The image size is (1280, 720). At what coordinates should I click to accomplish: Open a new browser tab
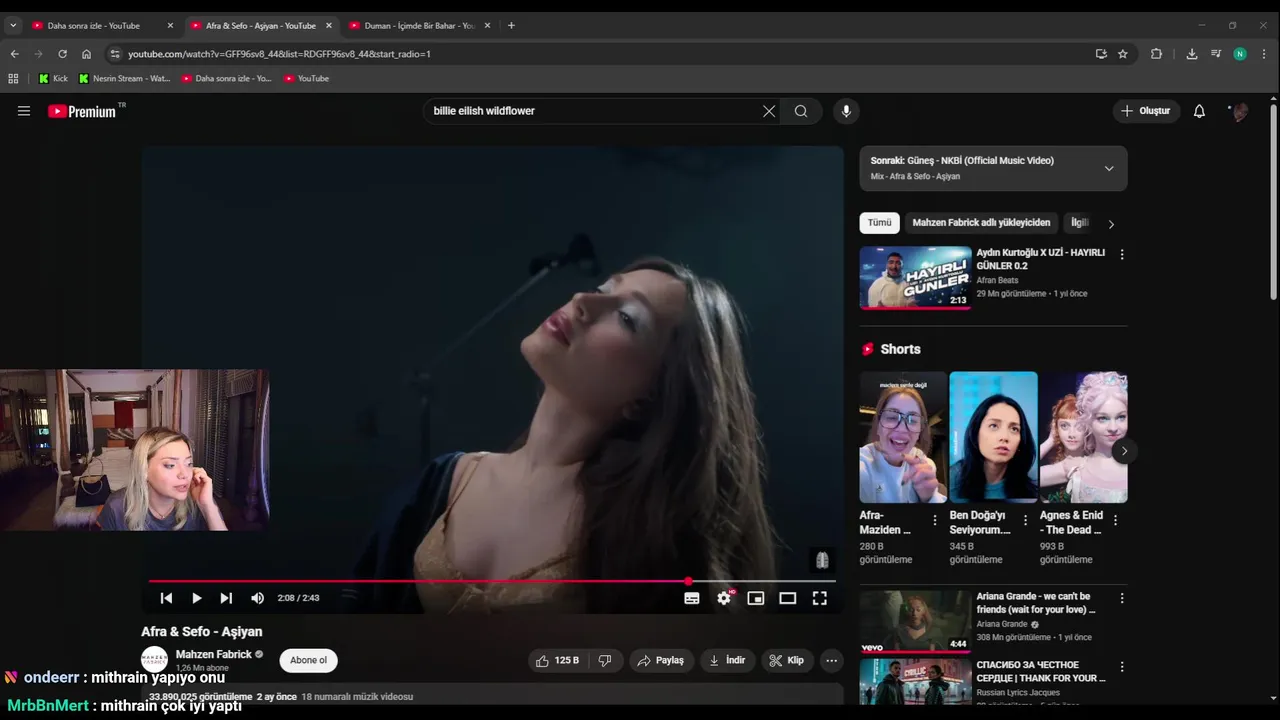[511, 26]
